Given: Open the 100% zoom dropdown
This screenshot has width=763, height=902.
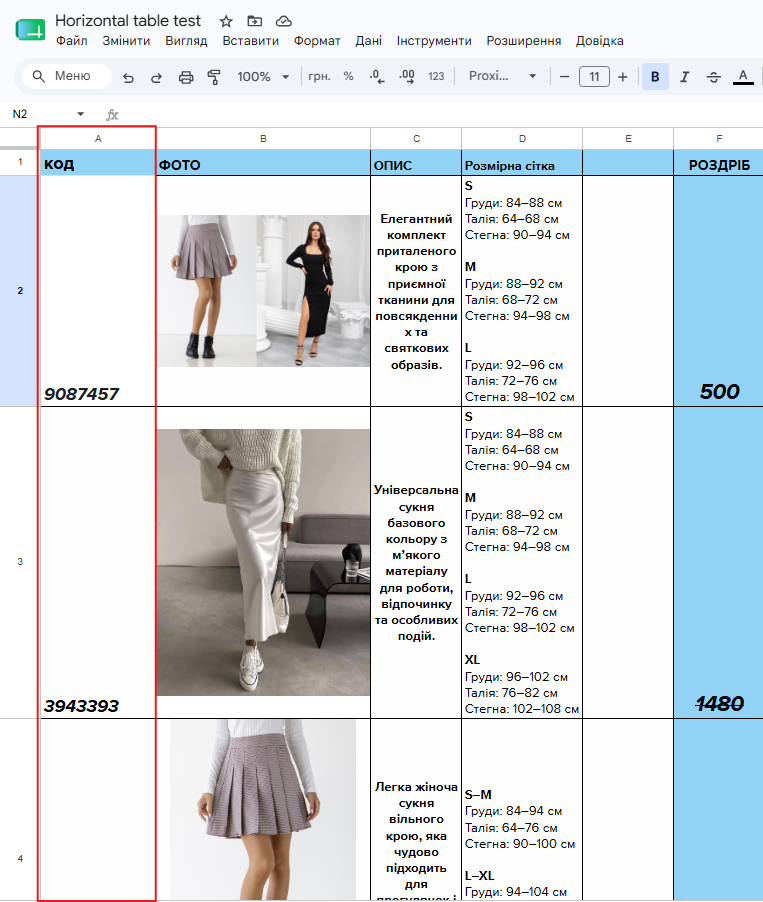Looking at the screenshot, I should pos(264,77).
